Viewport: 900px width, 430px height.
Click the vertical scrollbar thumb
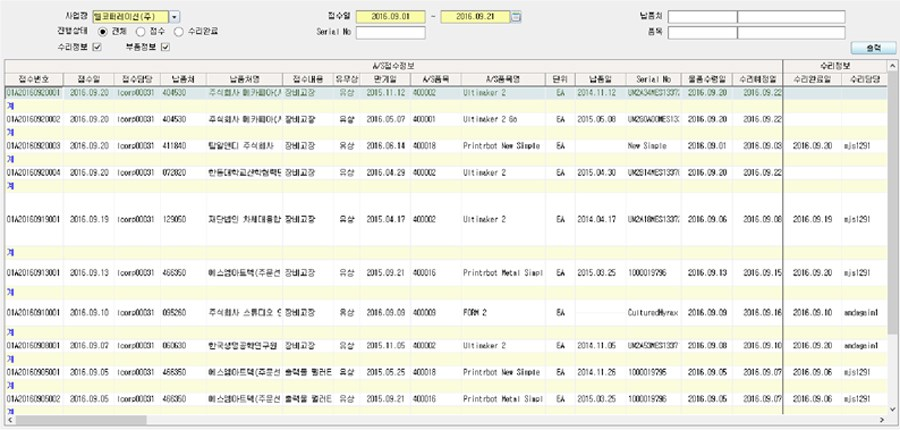(x=891, y=202)
